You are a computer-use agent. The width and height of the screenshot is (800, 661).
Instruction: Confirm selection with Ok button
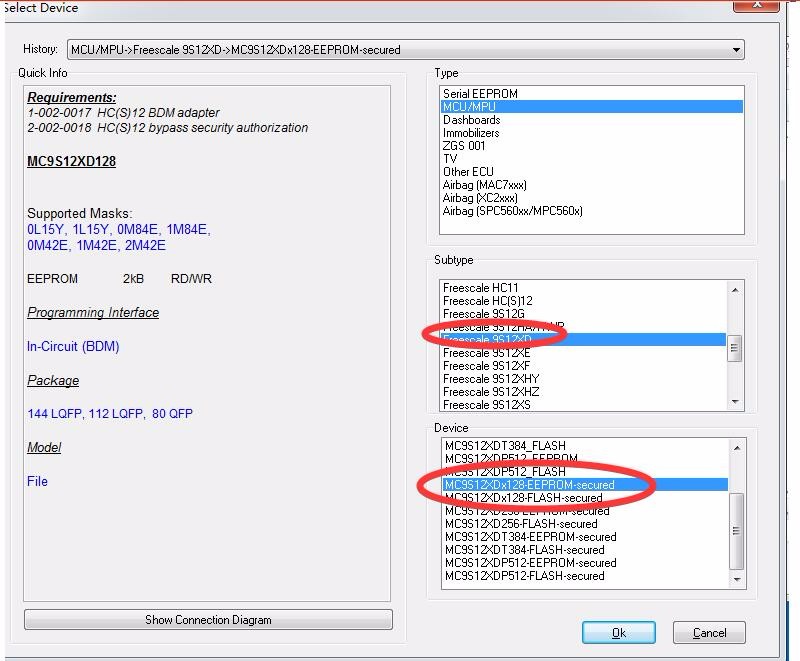(619, 632)
